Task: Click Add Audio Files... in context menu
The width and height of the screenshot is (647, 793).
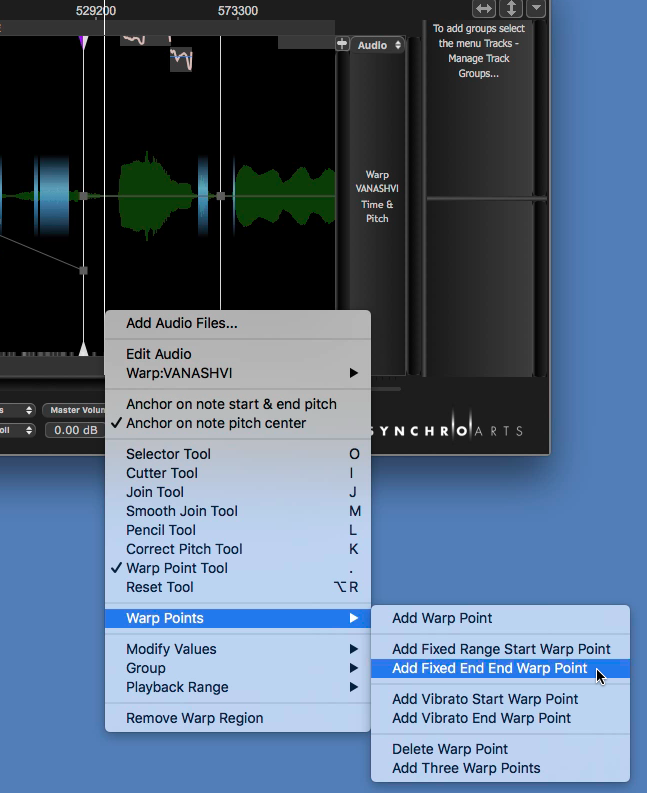Action: pos(182,323)
